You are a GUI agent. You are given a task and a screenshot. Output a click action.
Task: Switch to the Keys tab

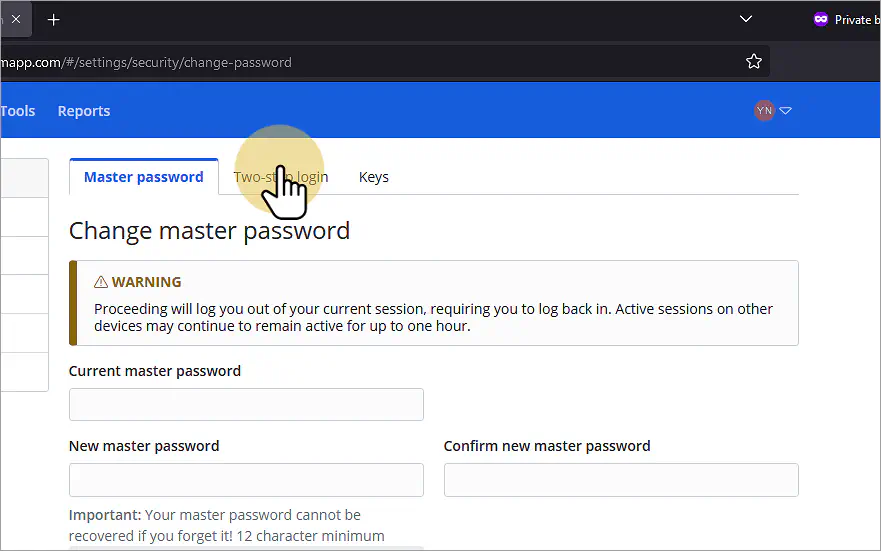pos(374,177)
